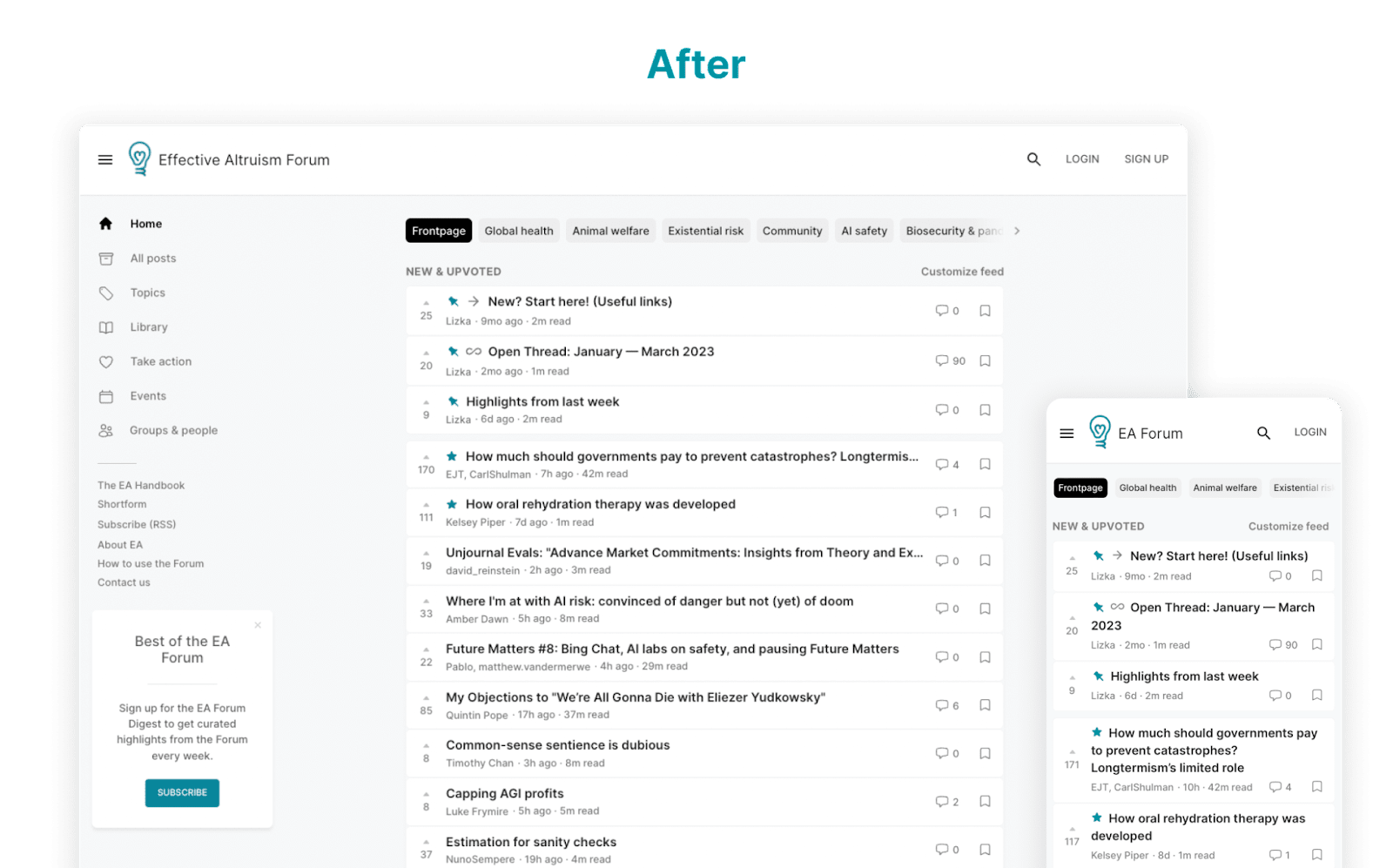This screenshot has width=1393, height=868.
Task: Click SIGN UP in the desktop header
Action: click(1147, 159)
